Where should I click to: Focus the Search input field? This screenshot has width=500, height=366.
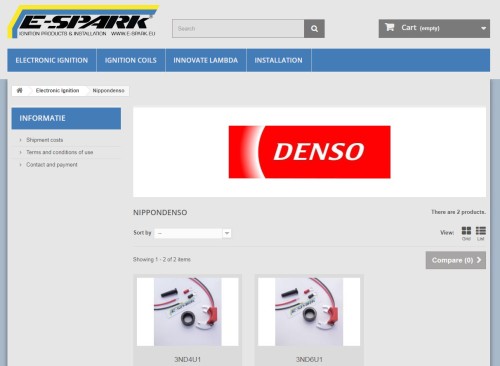click(x=238, y=29)
